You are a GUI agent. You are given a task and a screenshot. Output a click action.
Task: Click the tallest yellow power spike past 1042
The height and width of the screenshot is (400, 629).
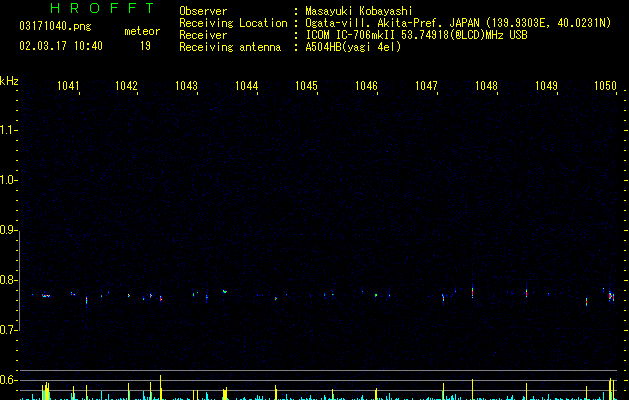(x=160, y=387)
